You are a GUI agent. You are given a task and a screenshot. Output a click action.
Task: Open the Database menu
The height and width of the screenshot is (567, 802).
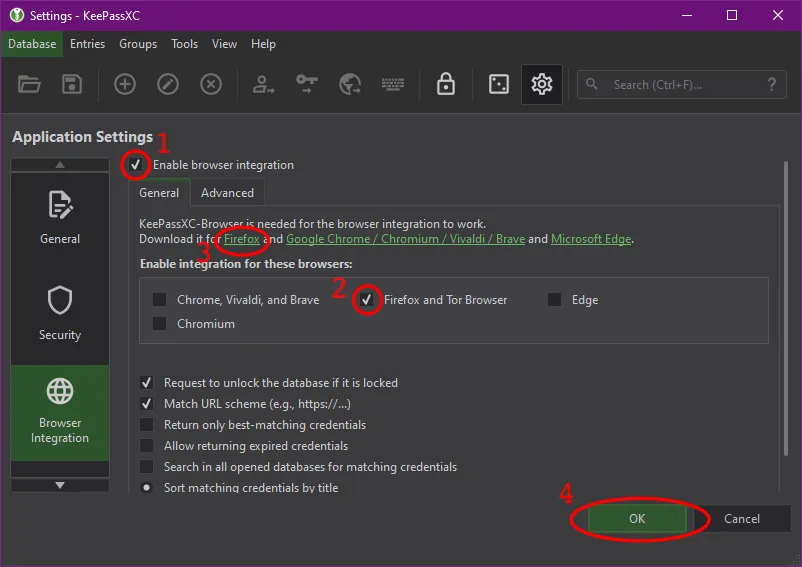point(32,44)
